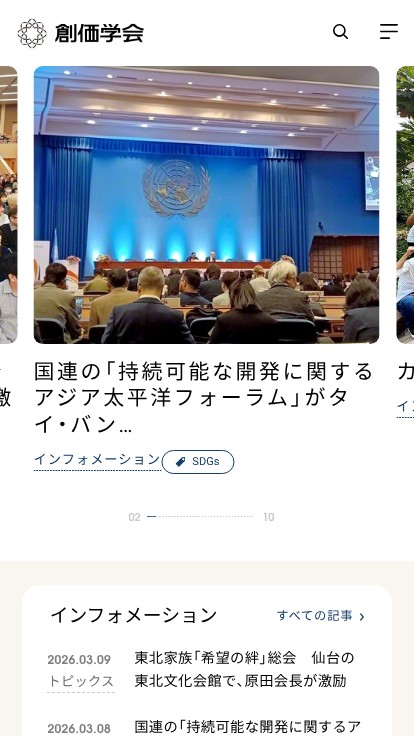The image size is (414, 736).
Task: Click the carousel progress bar between 02 and 10
Action: coord(200,517)
